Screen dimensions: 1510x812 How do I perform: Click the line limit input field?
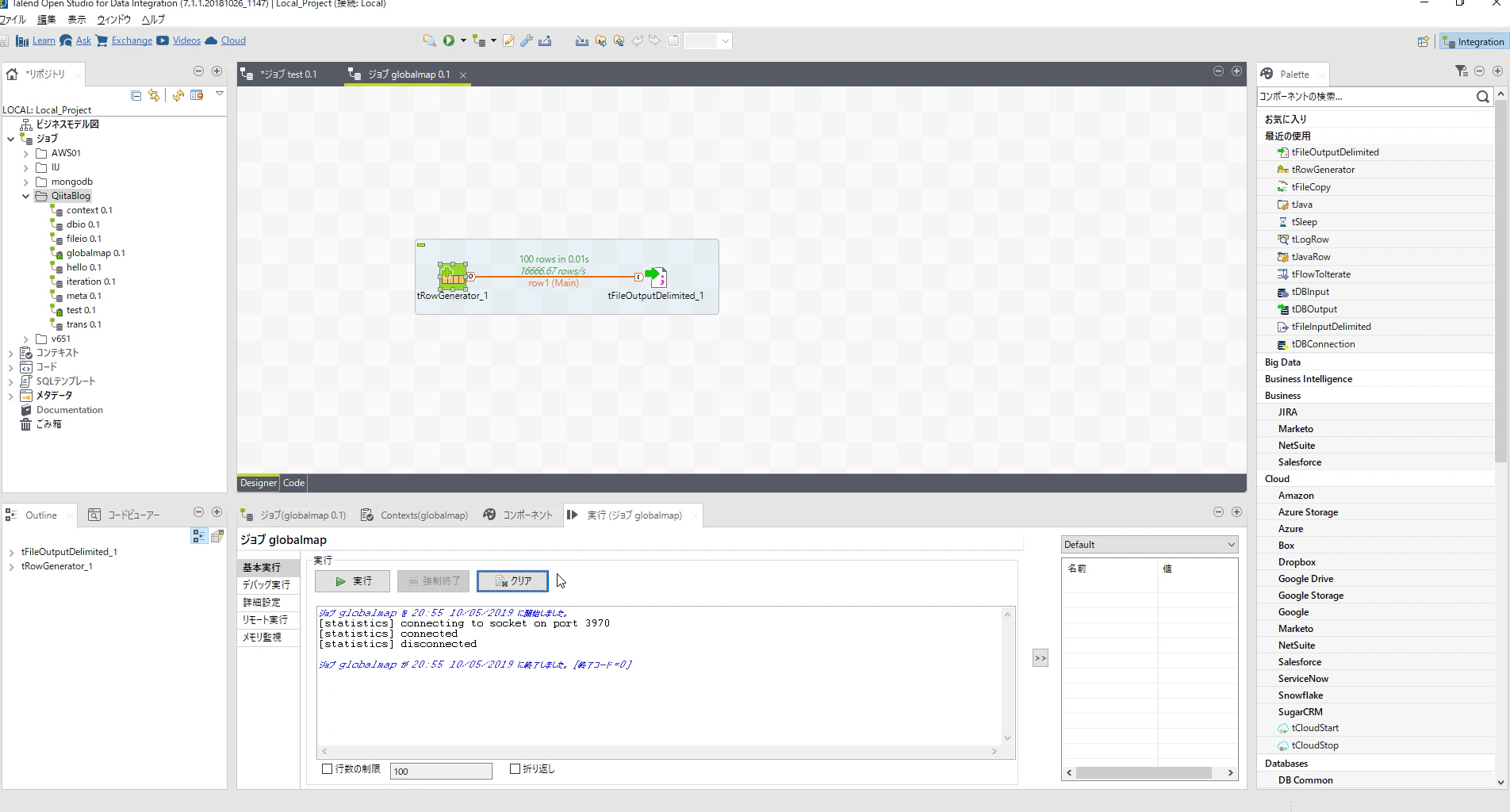(441, 771)
